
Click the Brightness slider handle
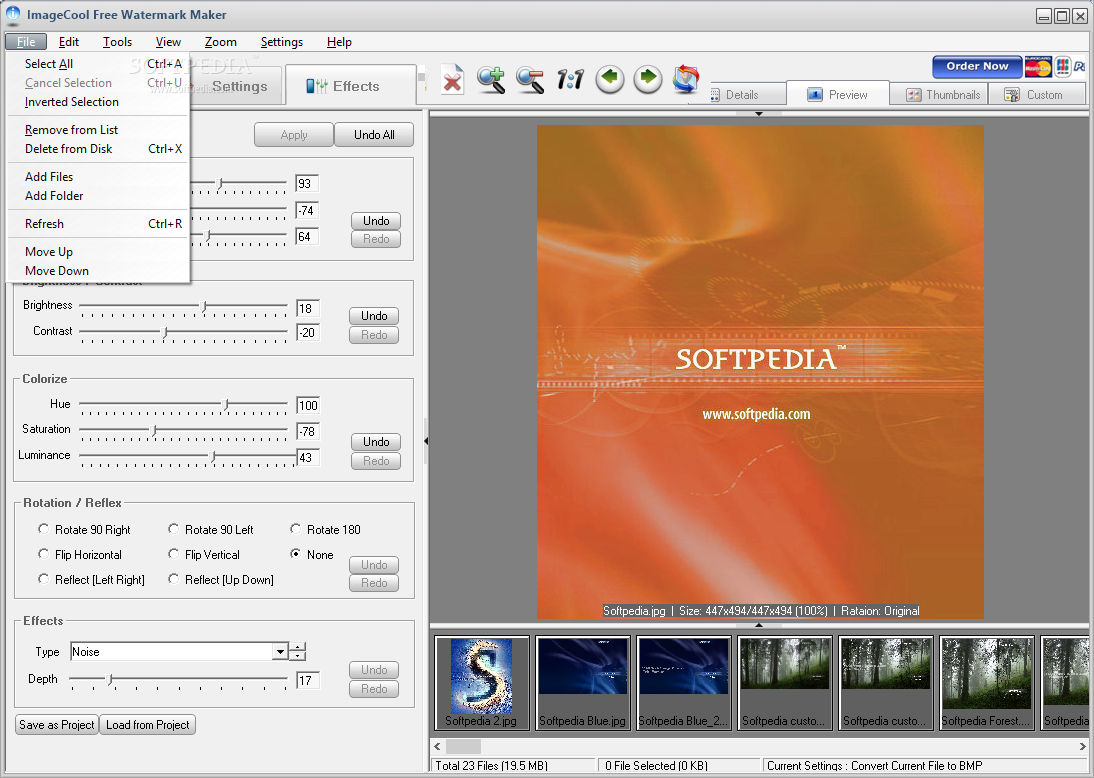(x=204, y=306)
